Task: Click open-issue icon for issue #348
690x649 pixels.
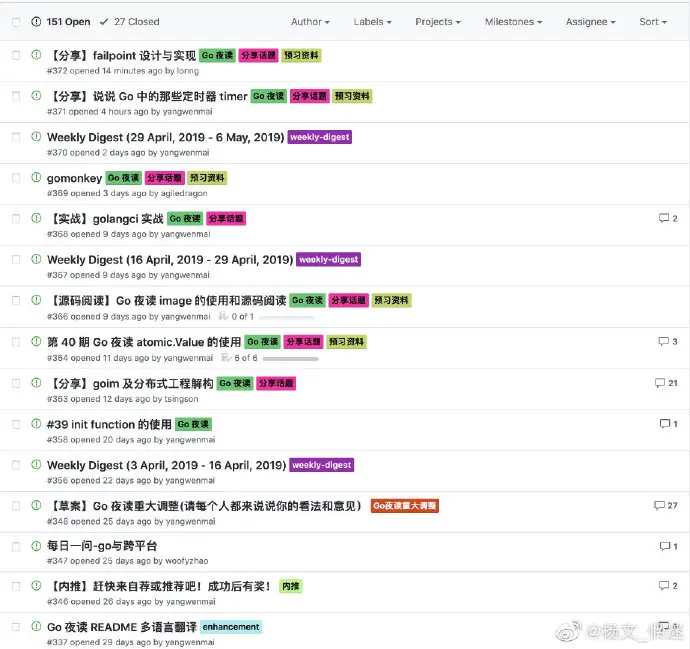Action: coord(36,505)
